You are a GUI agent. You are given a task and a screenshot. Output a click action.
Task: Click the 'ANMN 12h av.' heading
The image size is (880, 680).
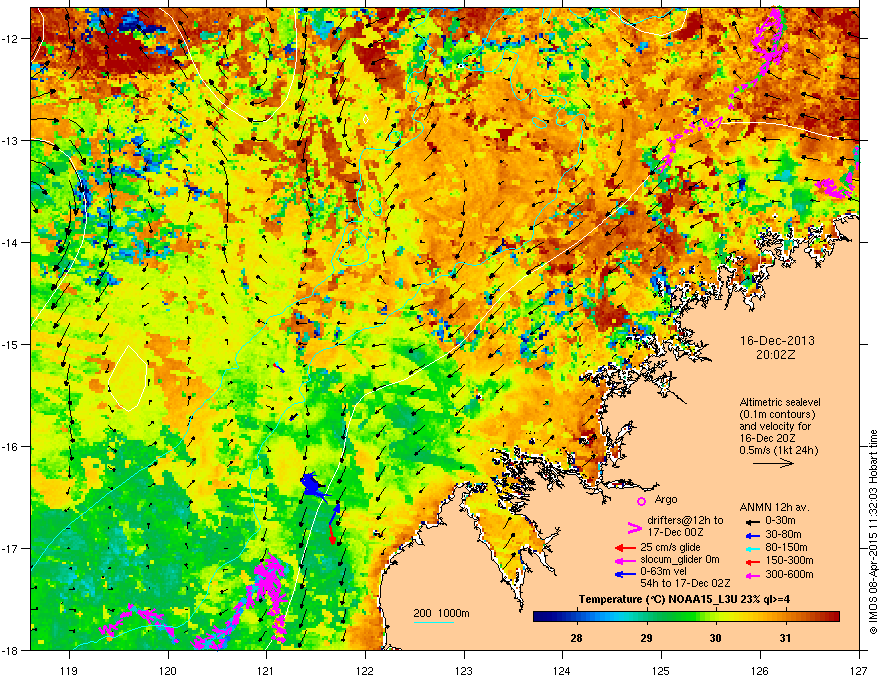(774, 507)
